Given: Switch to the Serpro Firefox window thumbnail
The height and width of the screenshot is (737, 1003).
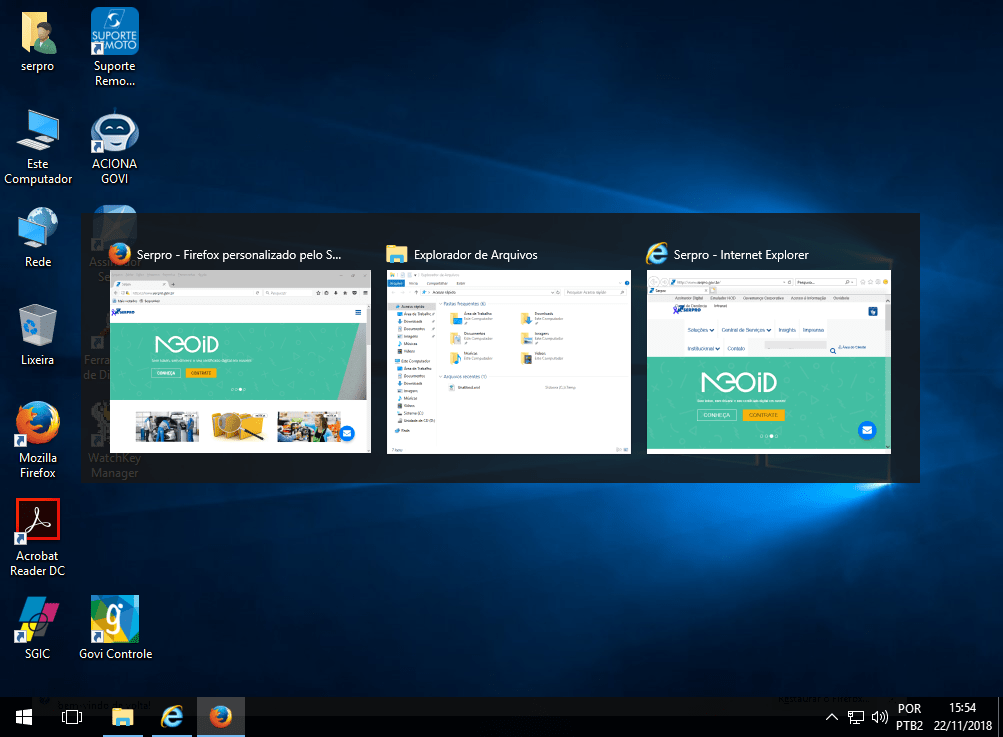Looking at the screenshot, I should pyautogui.click(x=240, y=360).
